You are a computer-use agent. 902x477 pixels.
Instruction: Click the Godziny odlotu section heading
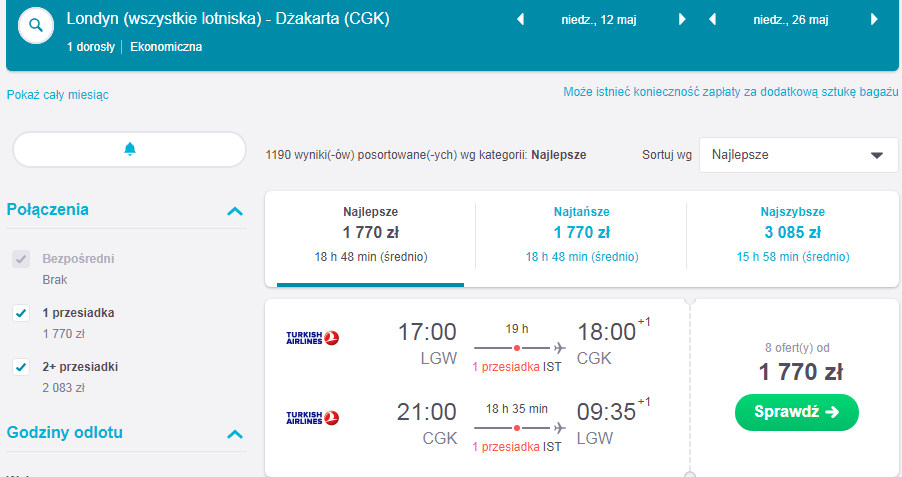(64, 433)
